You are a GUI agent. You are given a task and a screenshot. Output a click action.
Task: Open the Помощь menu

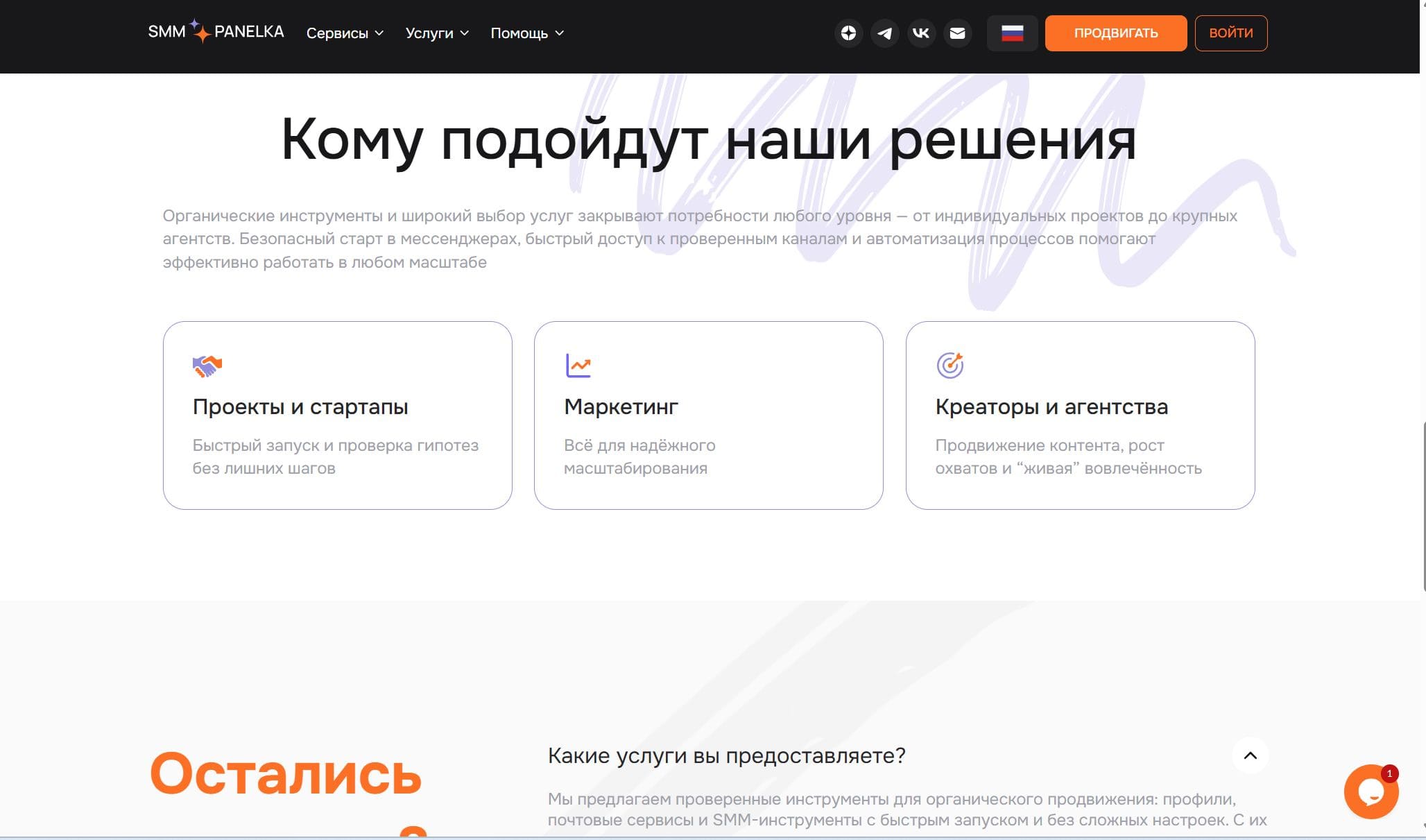(x=527, y=33)
